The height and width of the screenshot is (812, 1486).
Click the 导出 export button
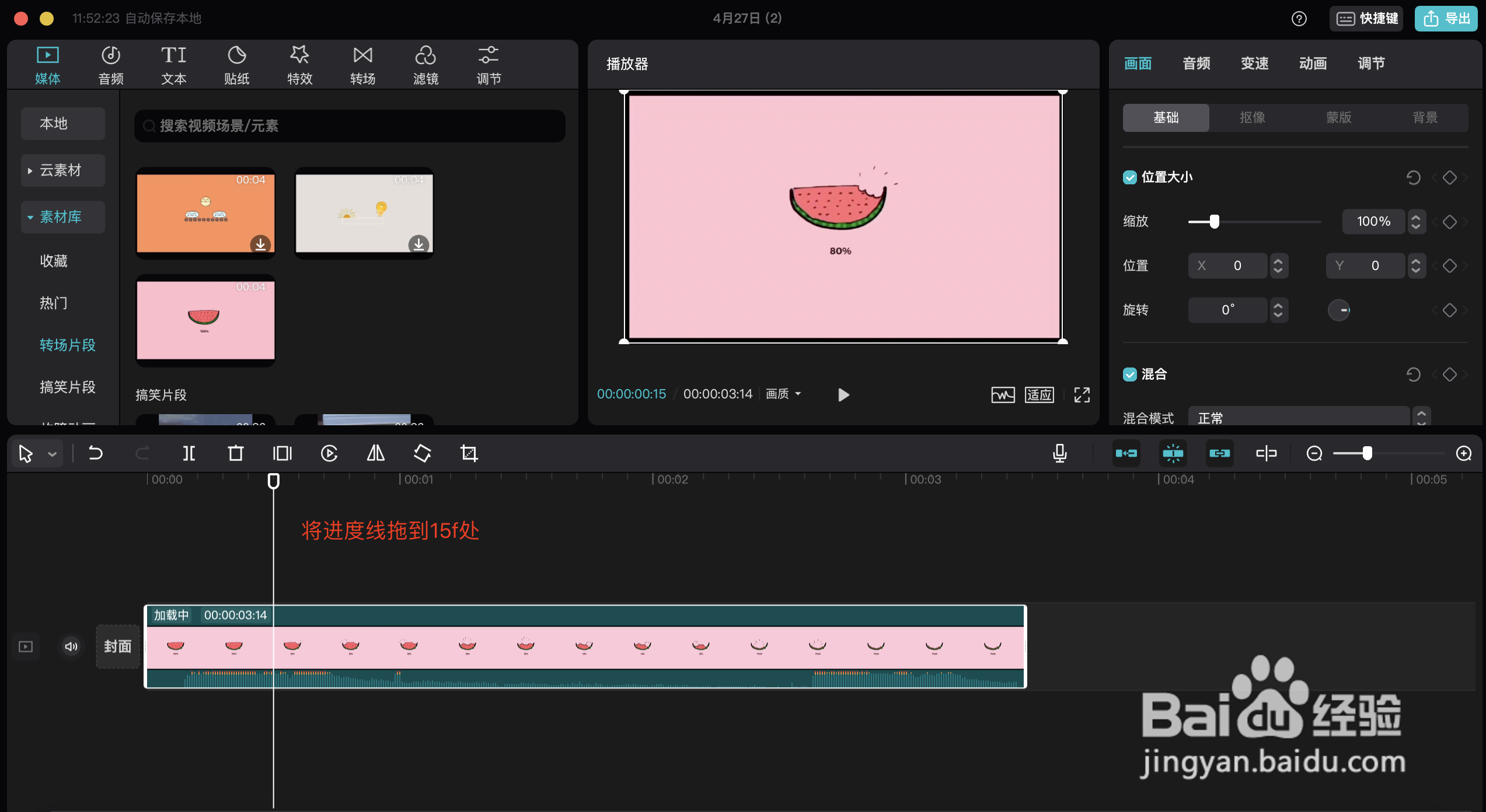(1446, 19)
